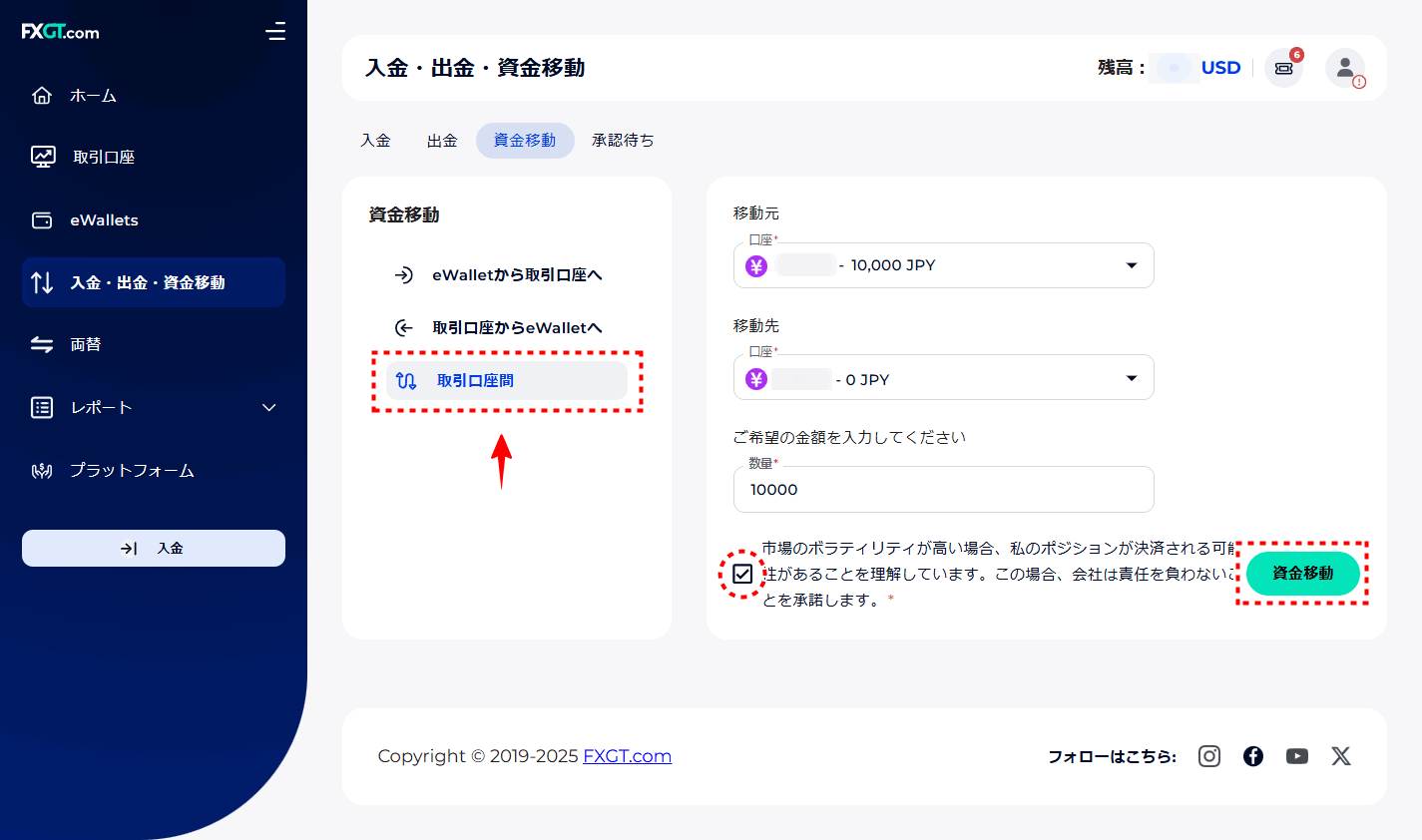
Task: Open the 移動先 account dropdown arrow
Action: pos(1132,378)
